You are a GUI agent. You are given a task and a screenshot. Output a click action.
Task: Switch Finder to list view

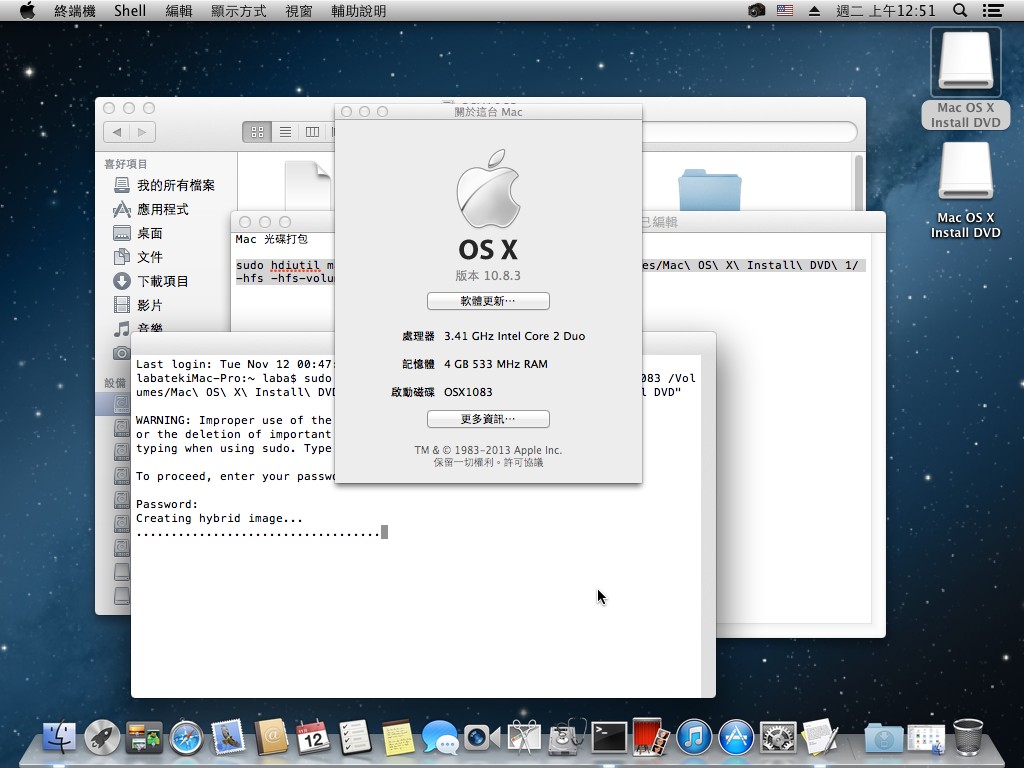pos(285,132)
